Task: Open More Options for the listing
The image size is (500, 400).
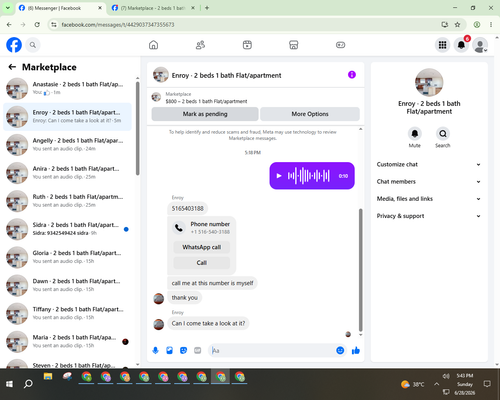Action: click(x=310, y=114)
